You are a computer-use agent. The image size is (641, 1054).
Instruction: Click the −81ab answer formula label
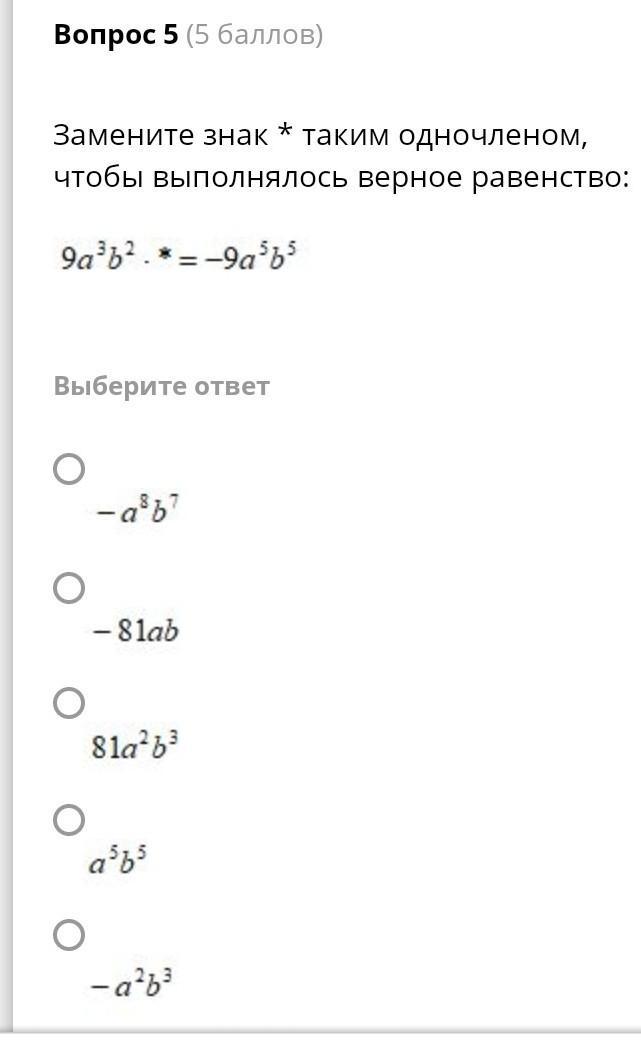[136, 631]
